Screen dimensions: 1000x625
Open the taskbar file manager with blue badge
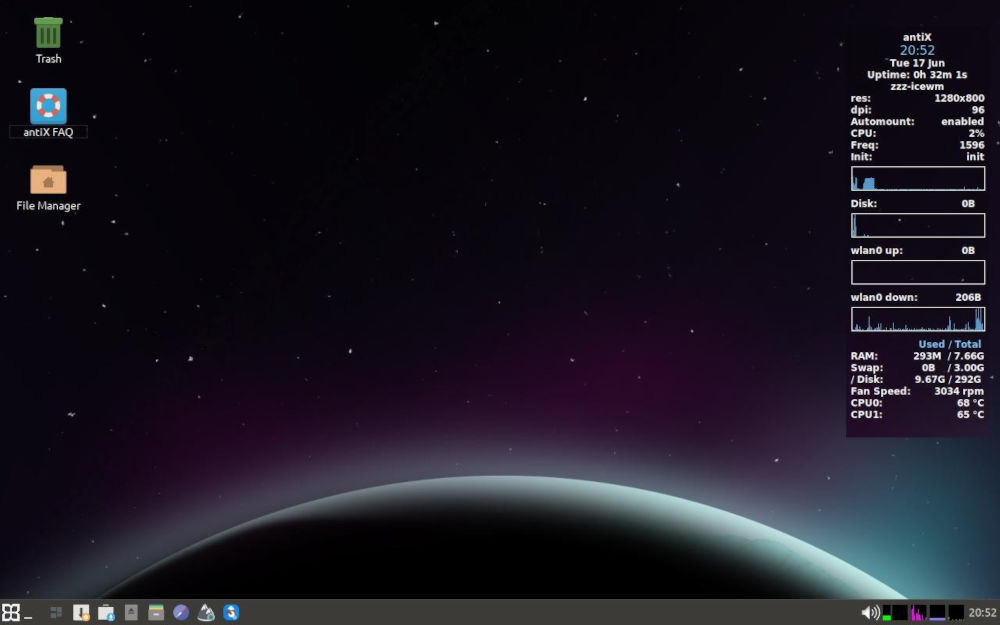click(106, 612)
